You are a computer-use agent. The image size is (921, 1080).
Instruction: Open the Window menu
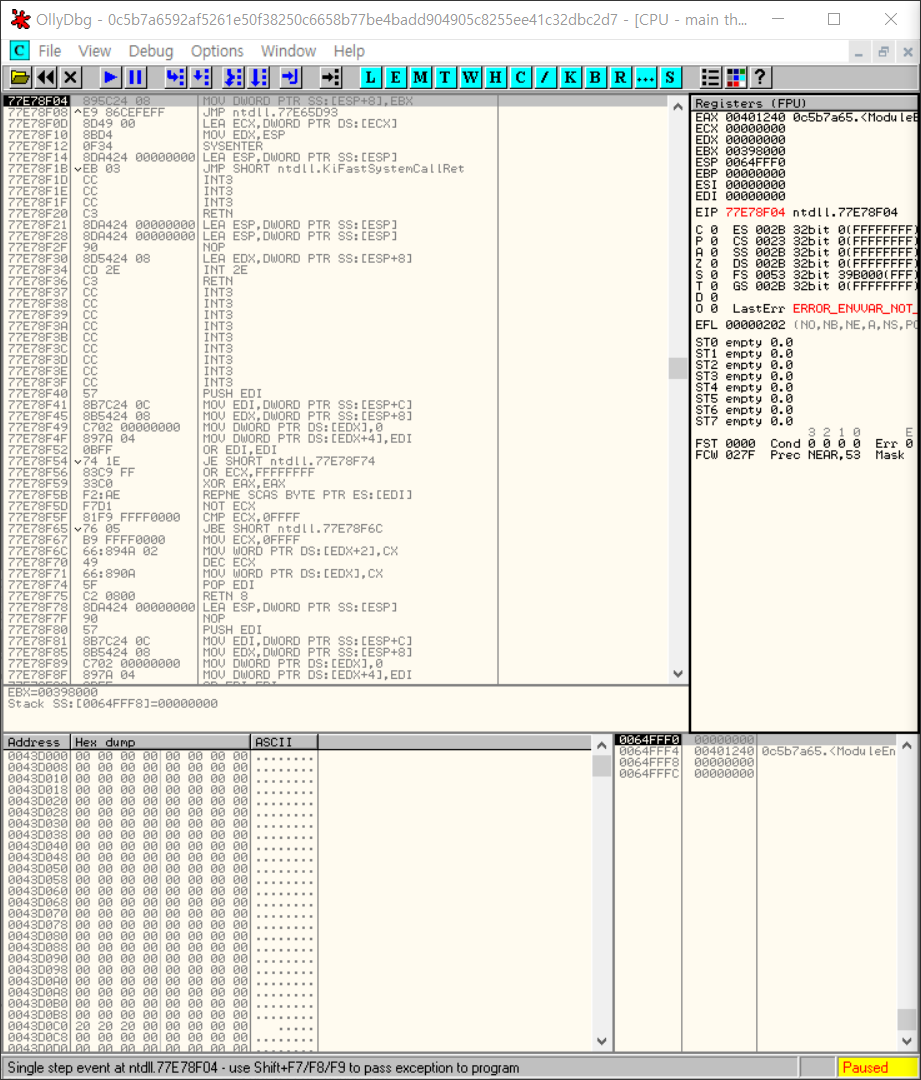[288, 51]
